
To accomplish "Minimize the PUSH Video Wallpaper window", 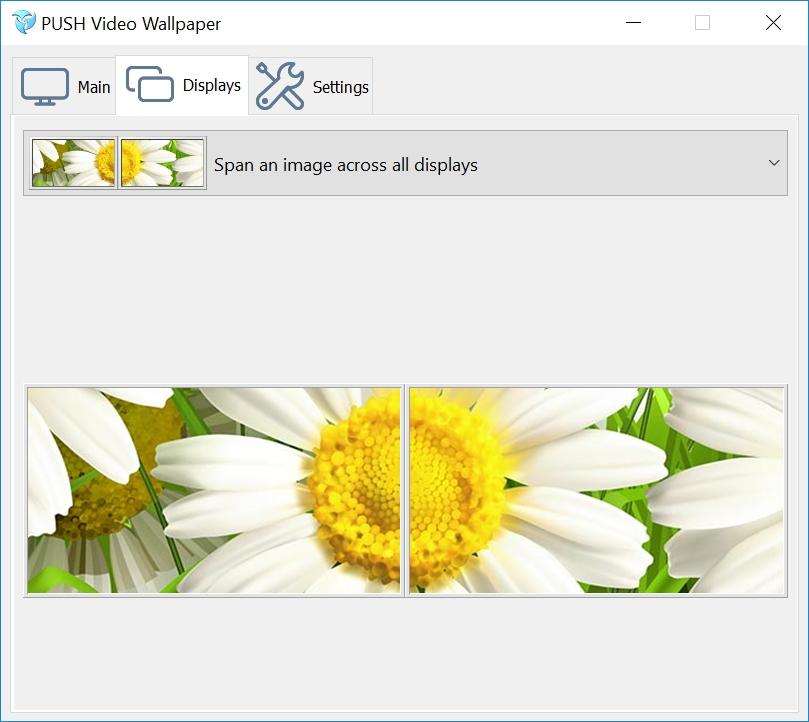I will click(634, 23).
